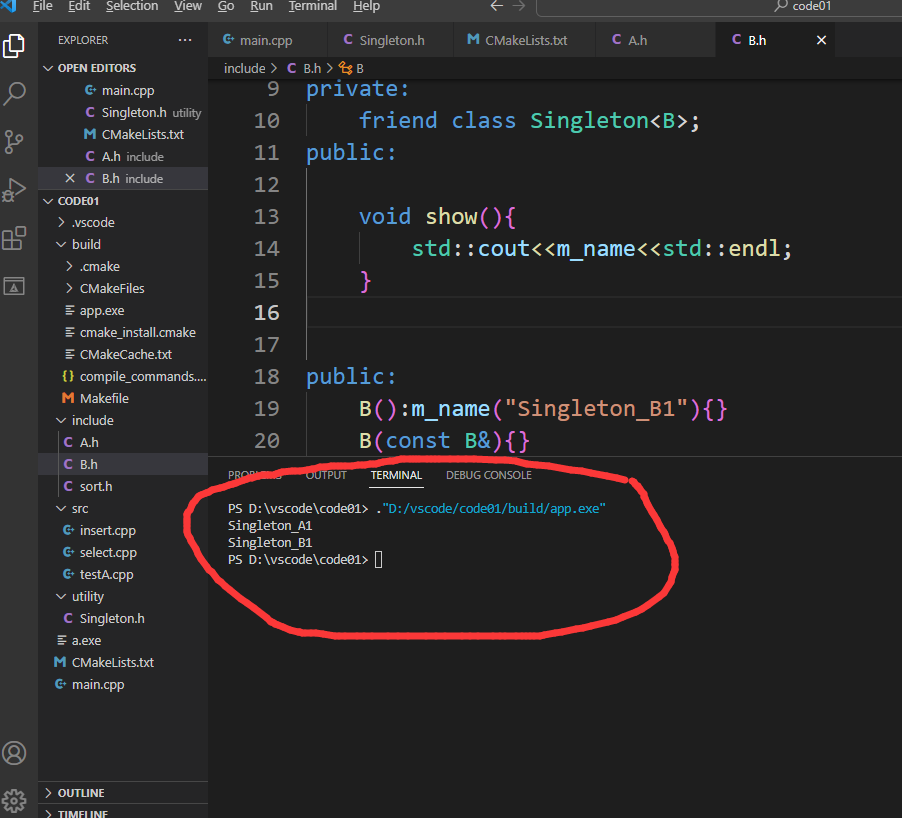Collapse the src folder
This screenshot has width=902, height=818.
point(123,509)
